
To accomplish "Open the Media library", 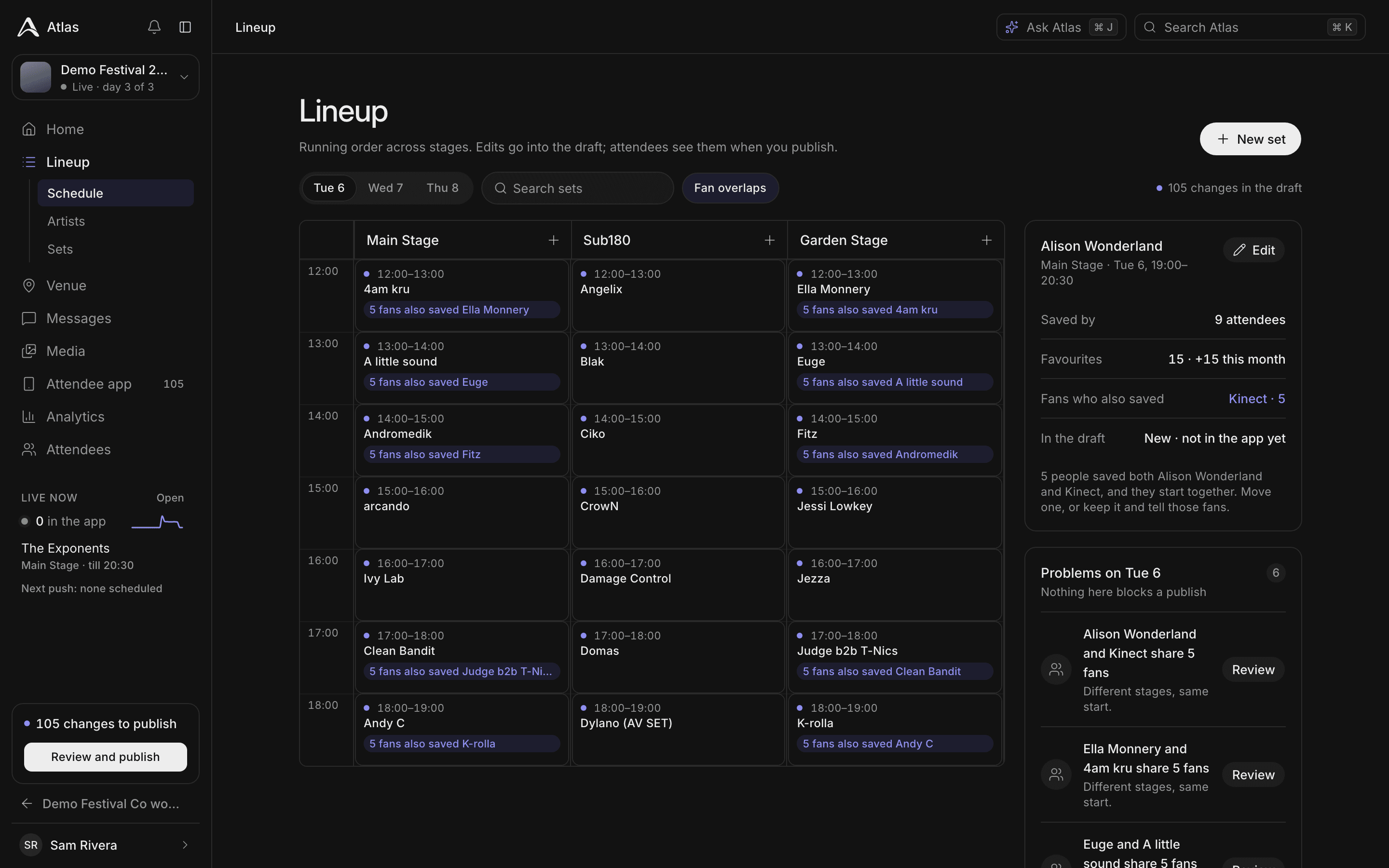I will 106,351.
